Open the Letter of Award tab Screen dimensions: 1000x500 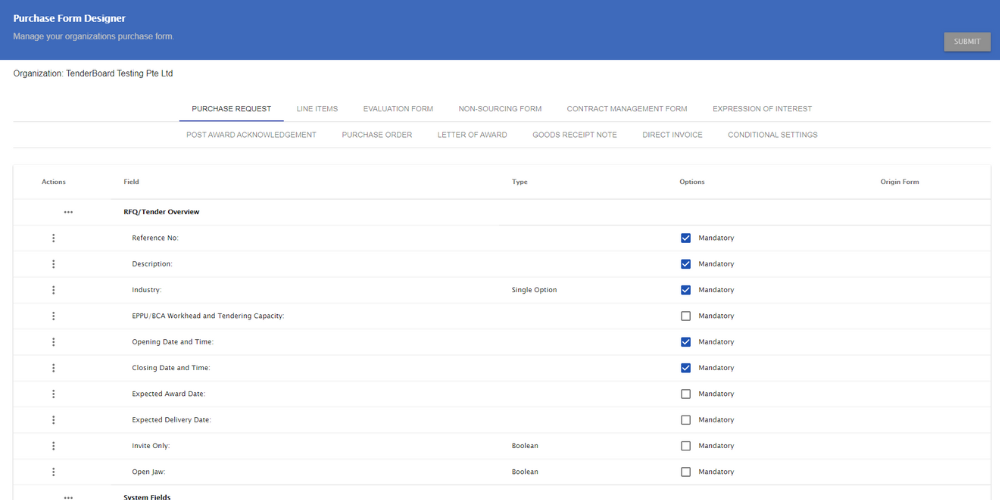pyautogui.click(x=472, y=135)
